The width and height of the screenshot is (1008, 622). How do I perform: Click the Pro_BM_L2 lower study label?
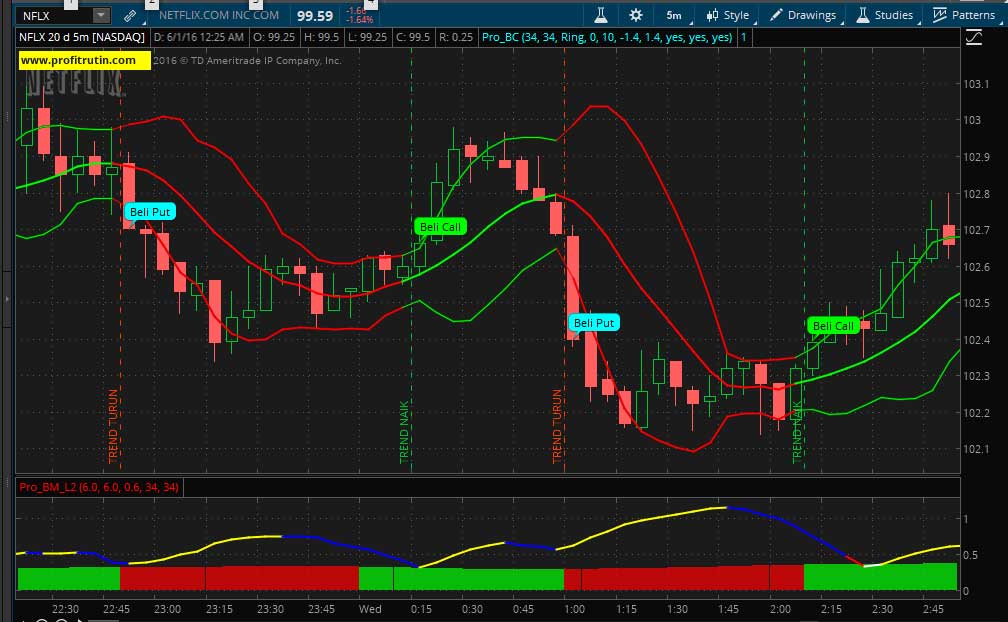[x=99, y=487]
